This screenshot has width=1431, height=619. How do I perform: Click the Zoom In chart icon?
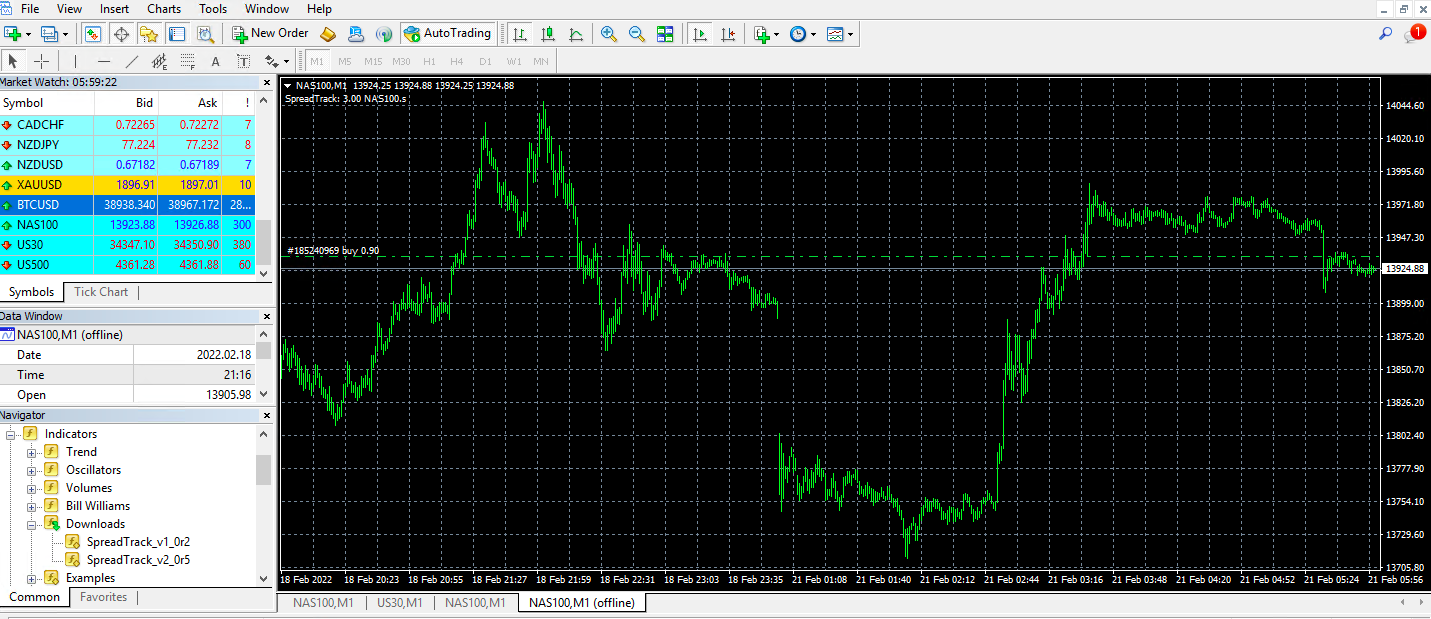[x=607, y=33]
